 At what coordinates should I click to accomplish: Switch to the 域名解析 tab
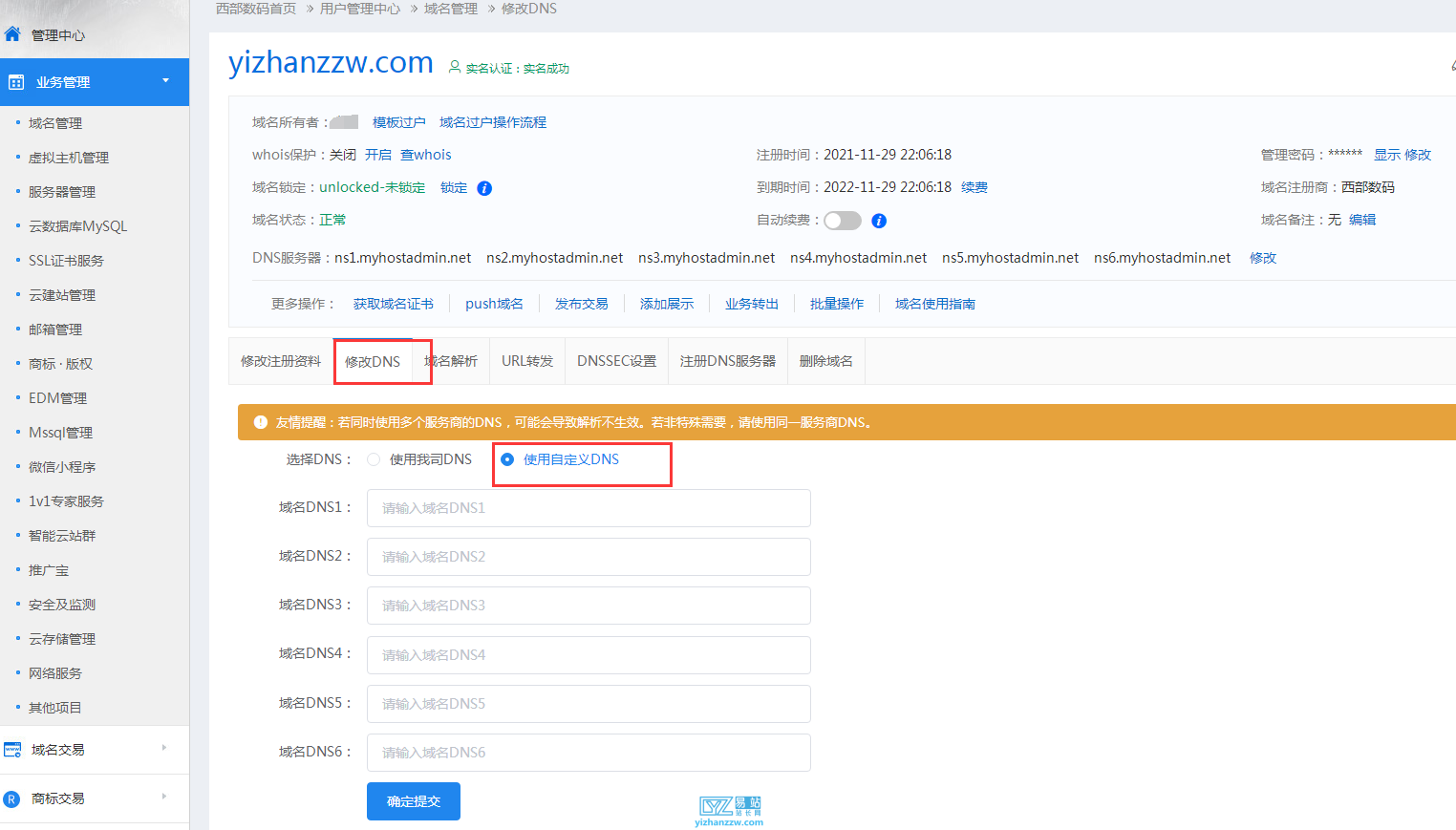tap(450, 360)
